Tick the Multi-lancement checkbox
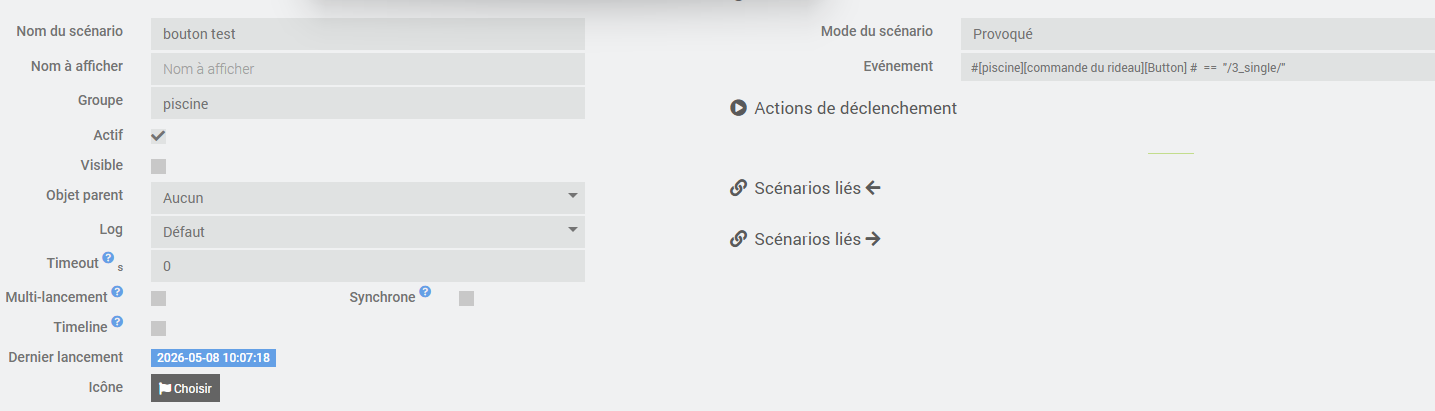This screenshot has height=411, width=1435. point(158,298)
